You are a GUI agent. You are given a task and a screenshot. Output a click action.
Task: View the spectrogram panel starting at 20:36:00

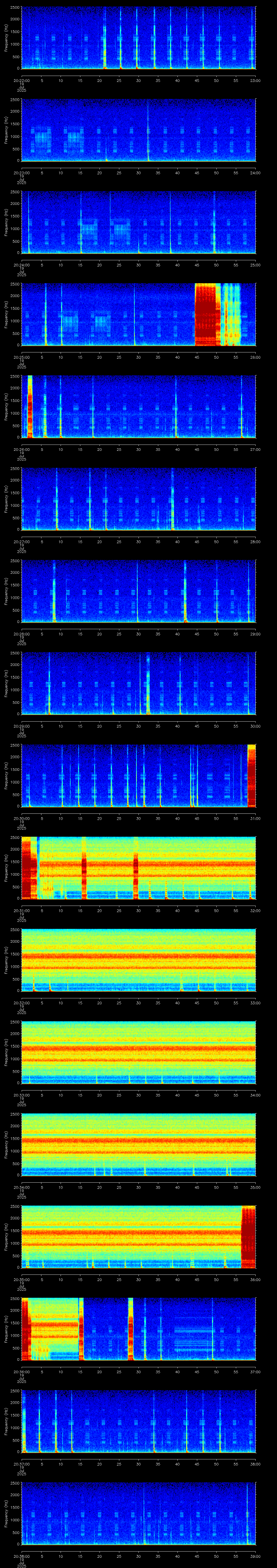(138, 1329)
